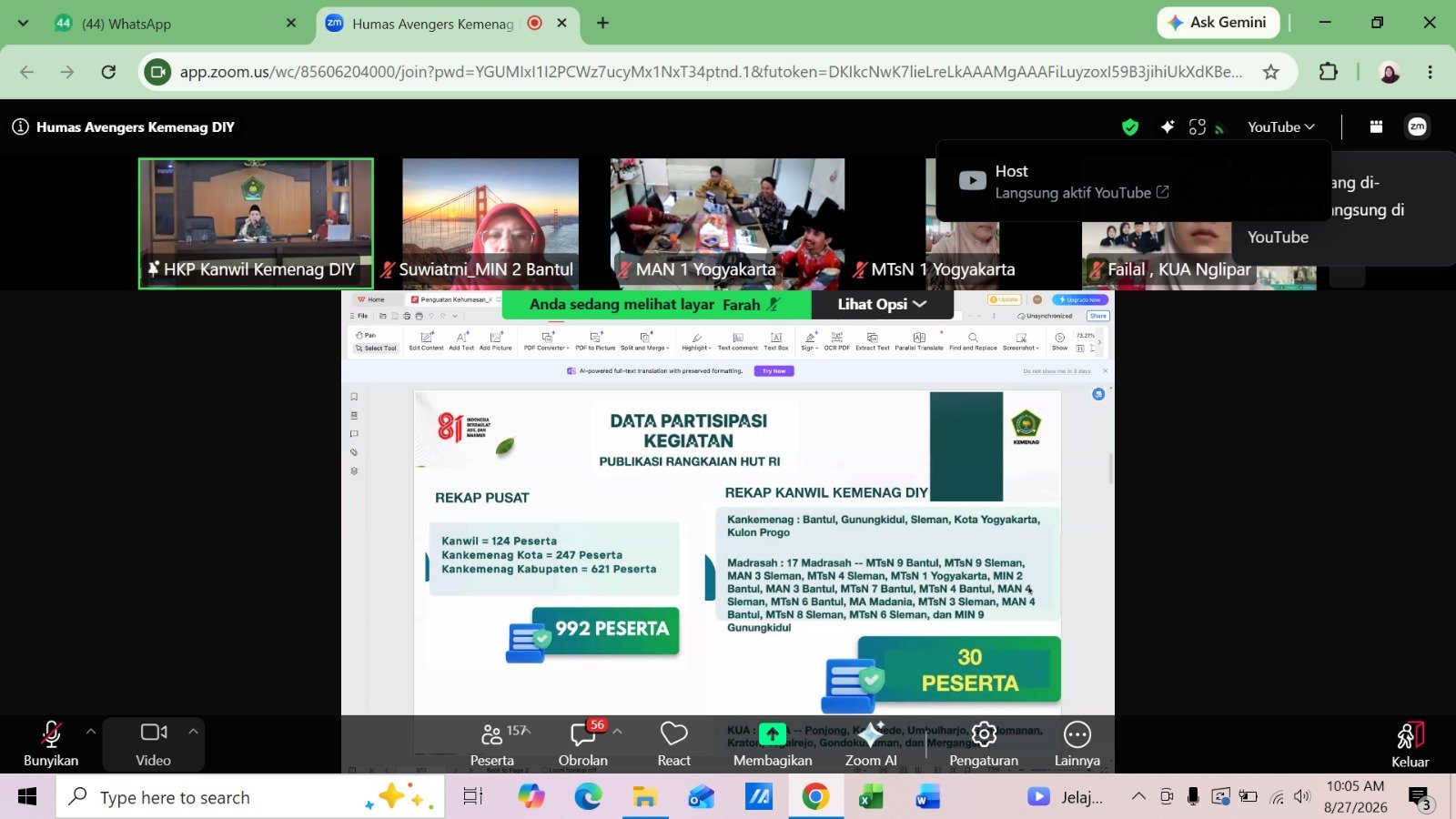Select the Suwiatmi_MIN 2 Bantul video thumbnail
The image size is (1456, 819).
490,224
